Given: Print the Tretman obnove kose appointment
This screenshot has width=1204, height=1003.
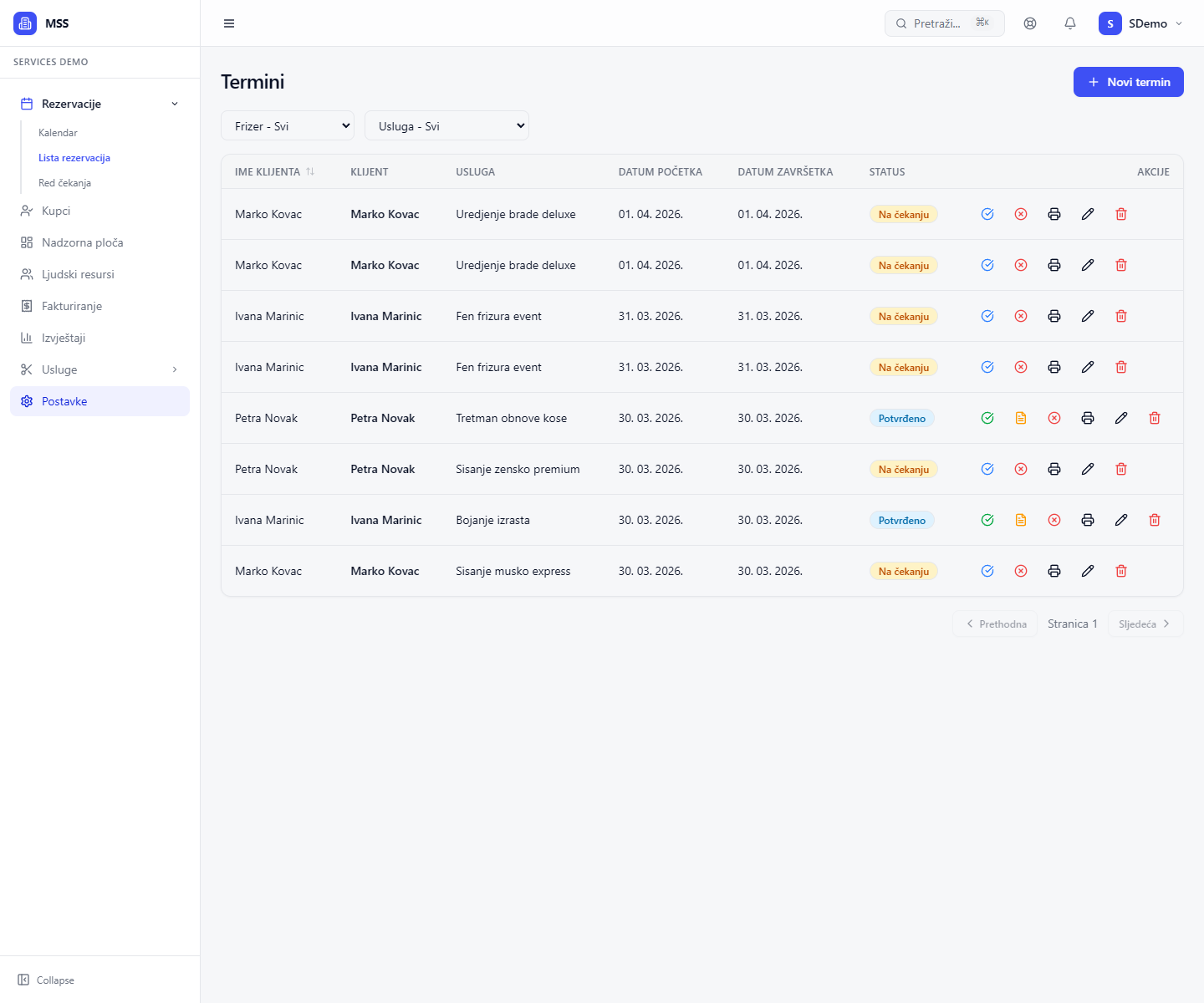Looking at the screenshot, I should 1088,418.
